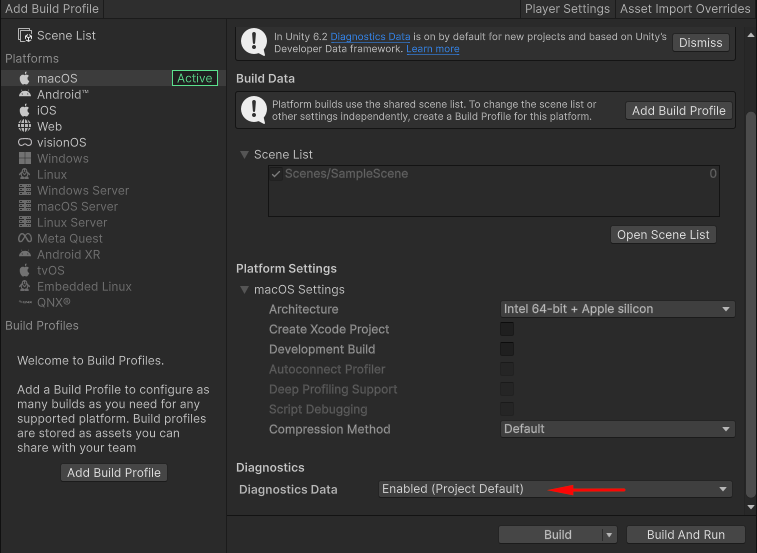Click Add Build Profile under Build Profiles
Image resolution: width=757 pixels, height=553 pixels.
point(114,472)
